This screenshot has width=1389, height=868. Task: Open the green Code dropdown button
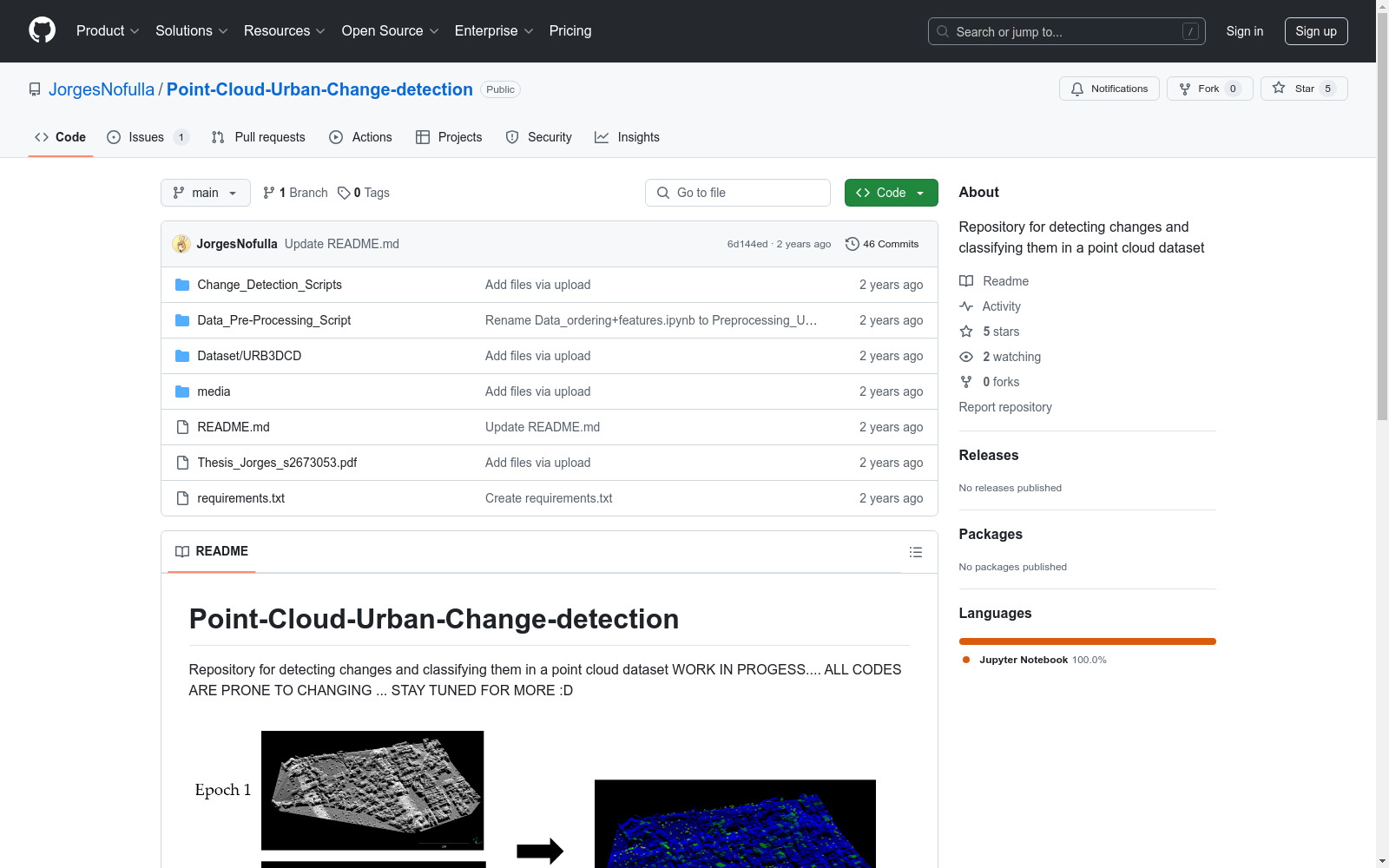pos(891,193)
